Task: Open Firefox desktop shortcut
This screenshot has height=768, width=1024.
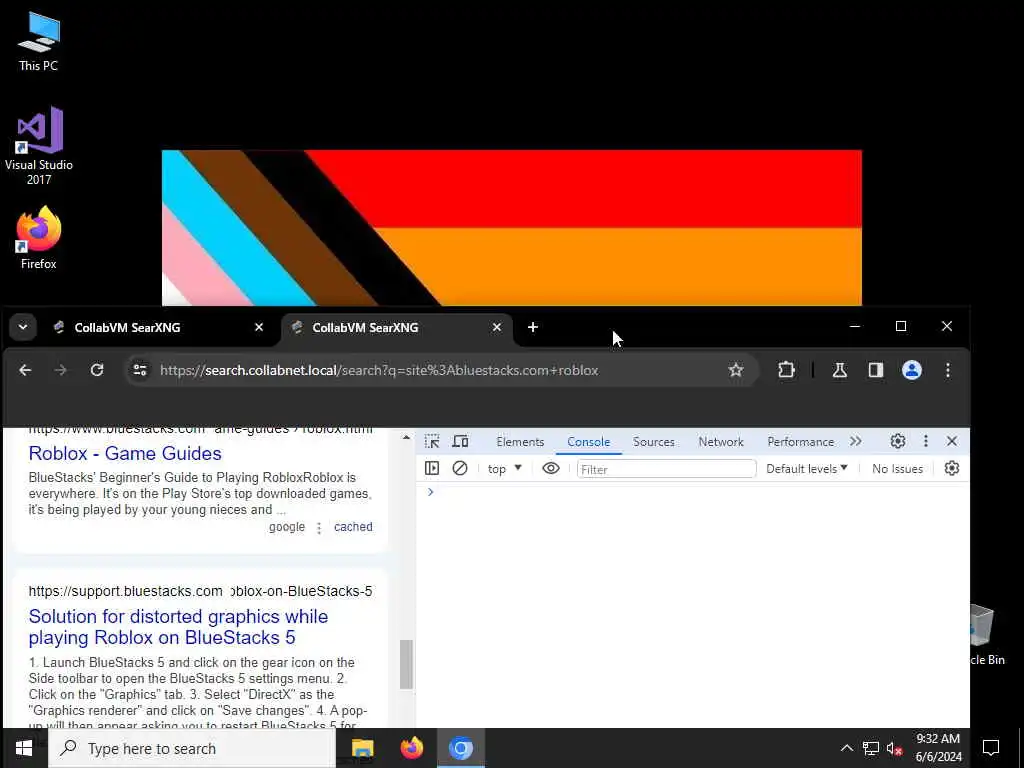Action: coord(39,238)
